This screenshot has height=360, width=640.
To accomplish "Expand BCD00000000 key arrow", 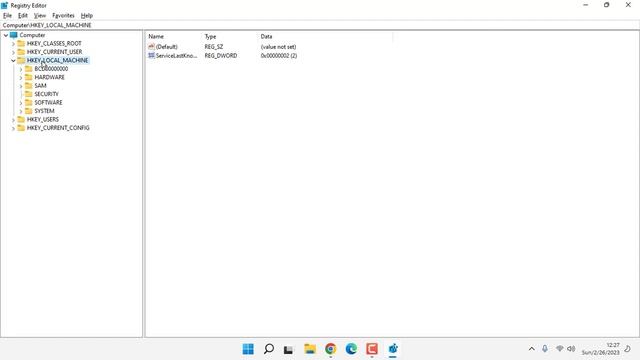I will 21,69.
